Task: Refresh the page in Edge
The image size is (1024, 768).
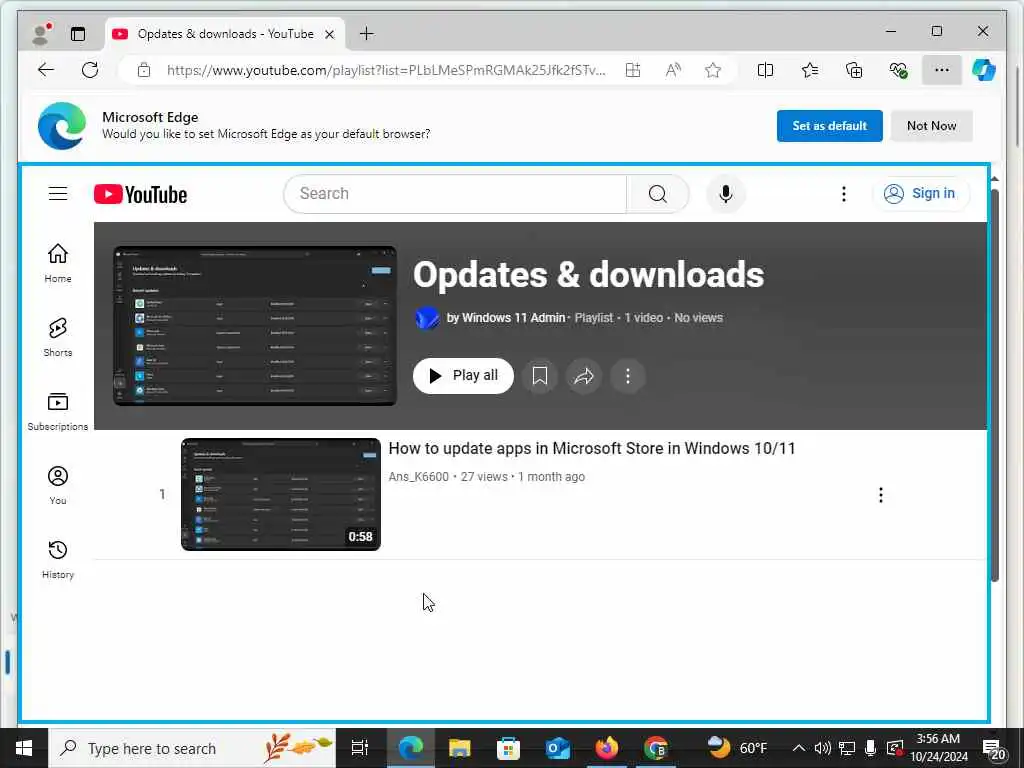Action: coord(89,70)
